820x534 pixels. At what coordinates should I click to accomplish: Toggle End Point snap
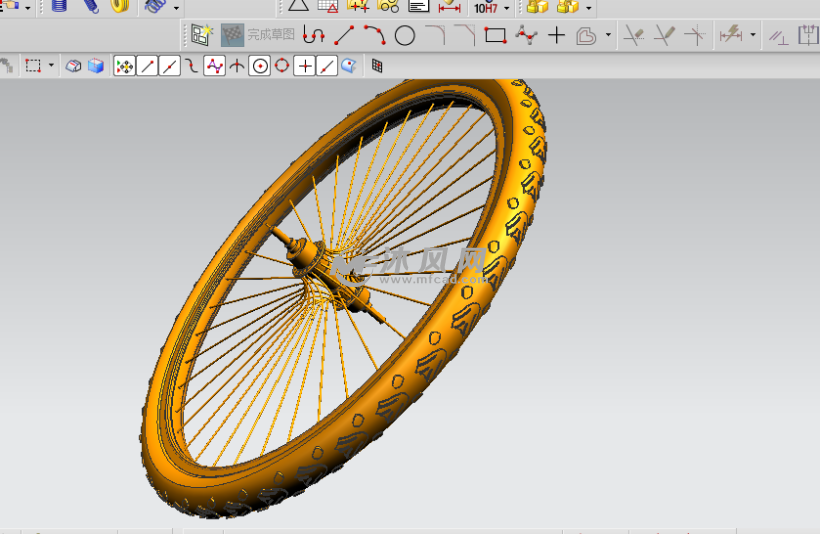[147, 66]
